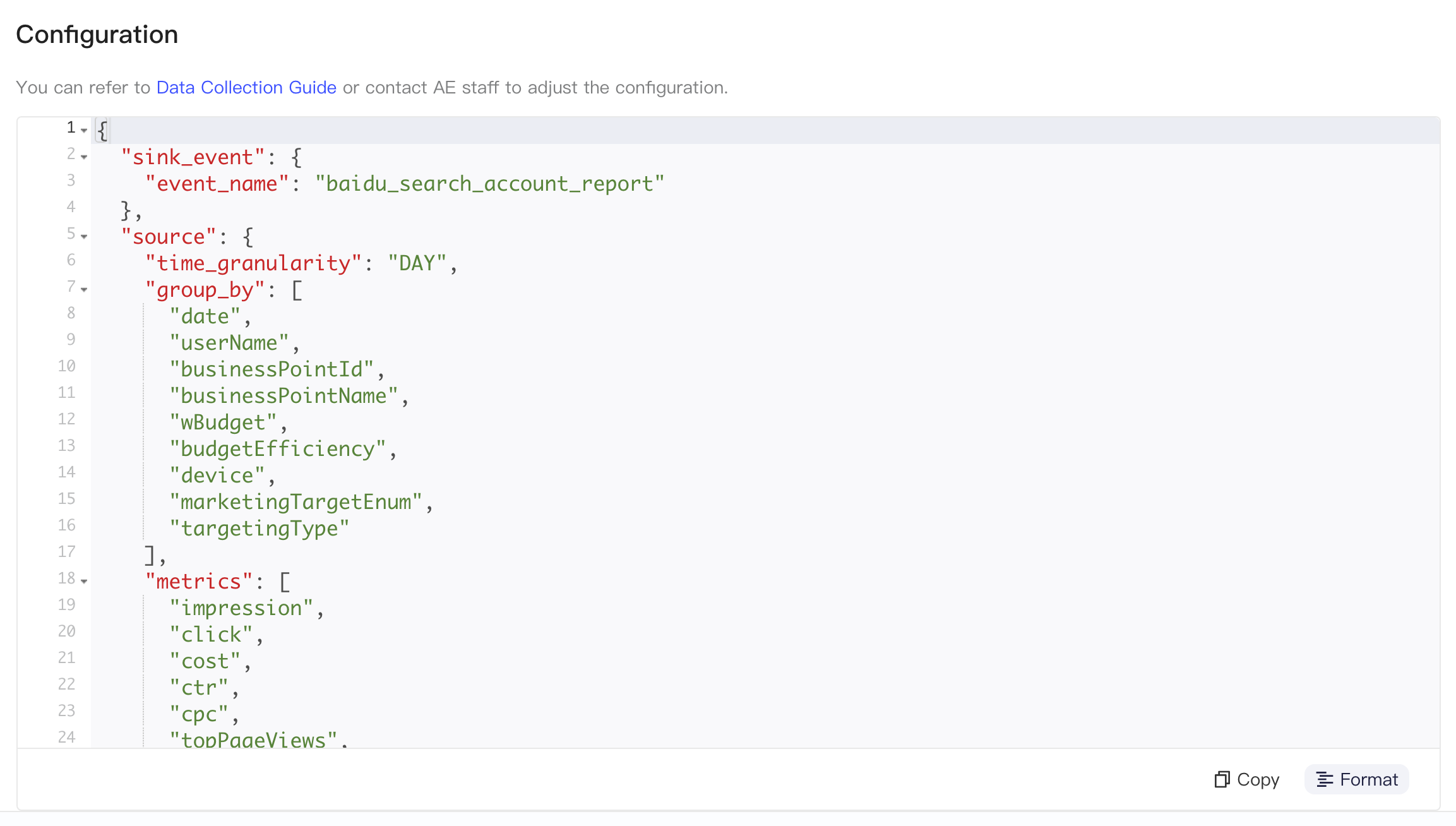1456x826 pixels.
Task: Click the "cpc" metric entry
Action: pos(199,714)
